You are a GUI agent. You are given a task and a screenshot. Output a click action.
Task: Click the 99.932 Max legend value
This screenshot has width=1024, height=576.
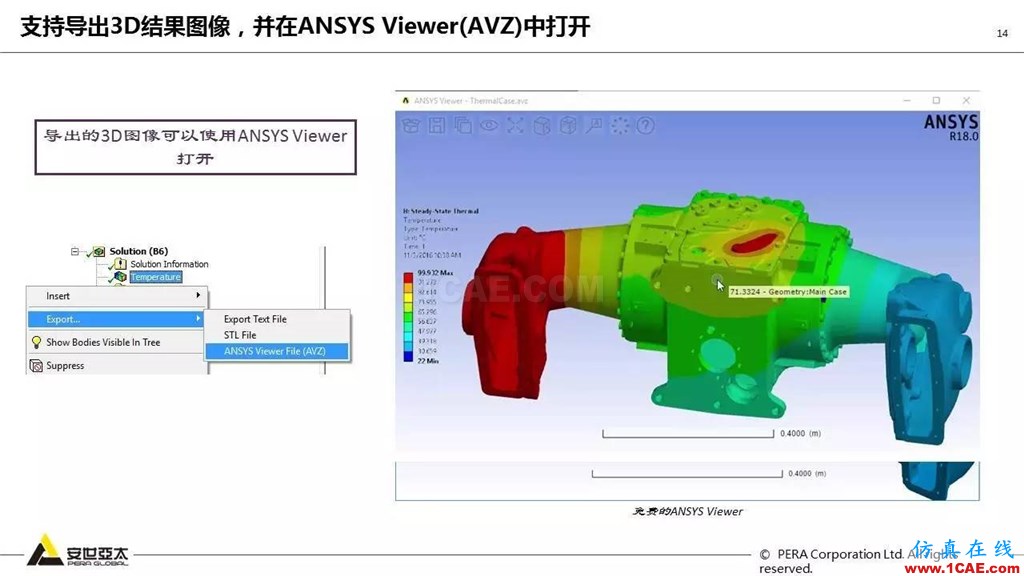pos(435,273)
